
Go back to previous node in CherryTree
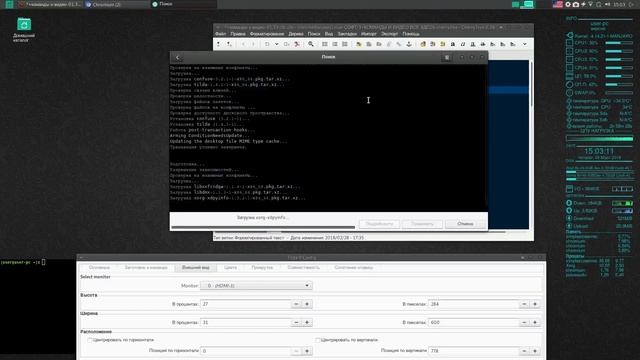(x=243, y=44)
